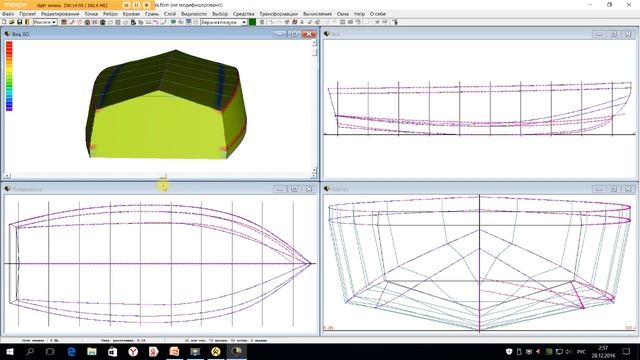Click the up arrow of the Вид 3D scrollbar

pos(314,42)
